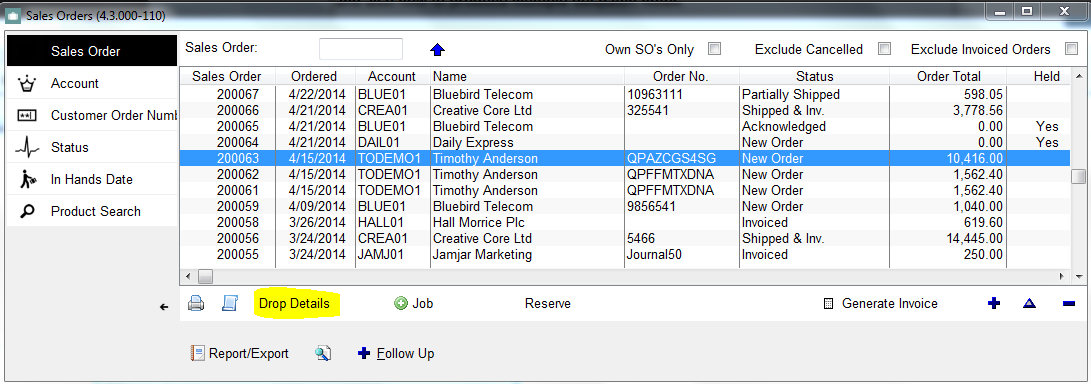Click the Drop Details button
The image size is (1091, 384).
coord(294,304)
